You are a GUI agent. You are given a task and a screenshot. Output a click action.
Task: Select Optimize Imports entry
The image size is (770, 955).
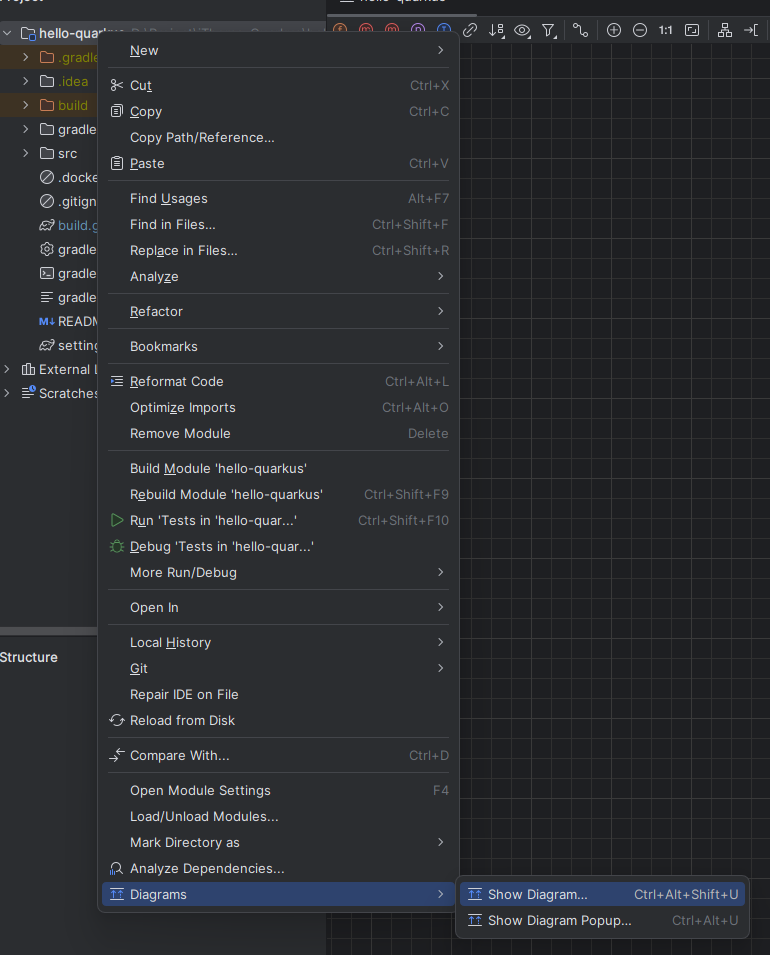278,407
